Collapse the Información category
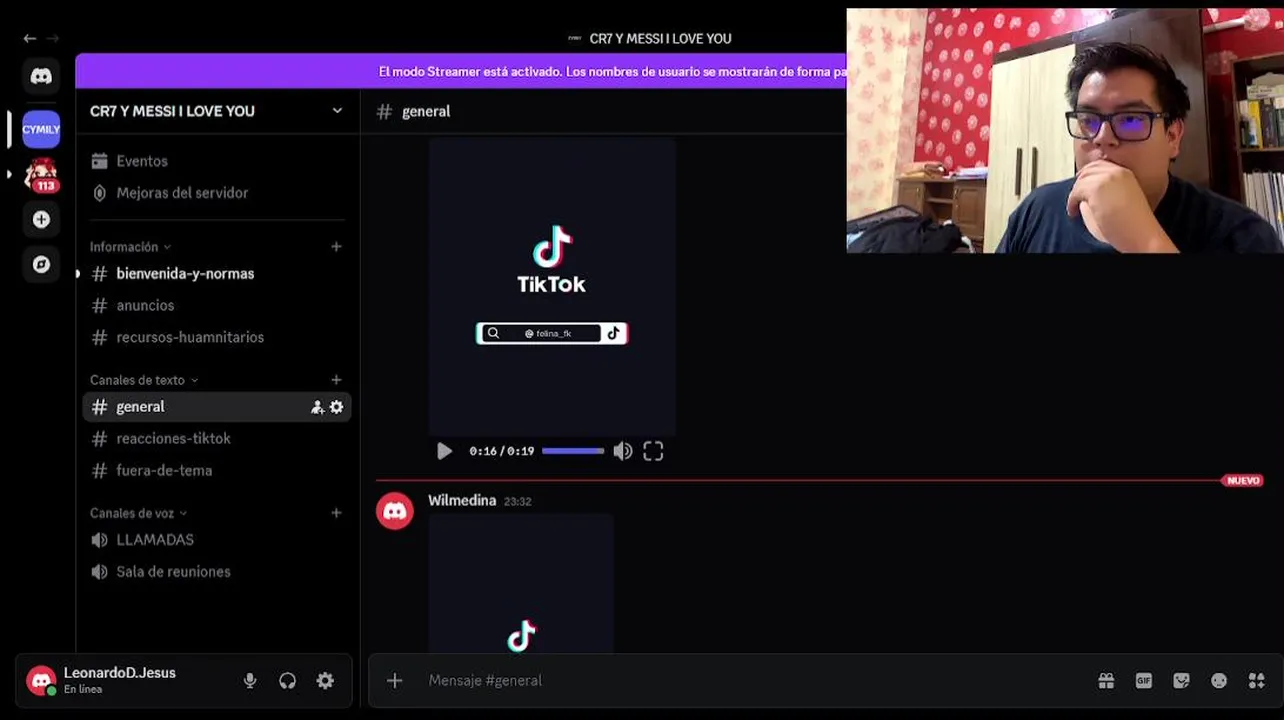The width and height of the screenshot is (1284, 720). point(130,247)
